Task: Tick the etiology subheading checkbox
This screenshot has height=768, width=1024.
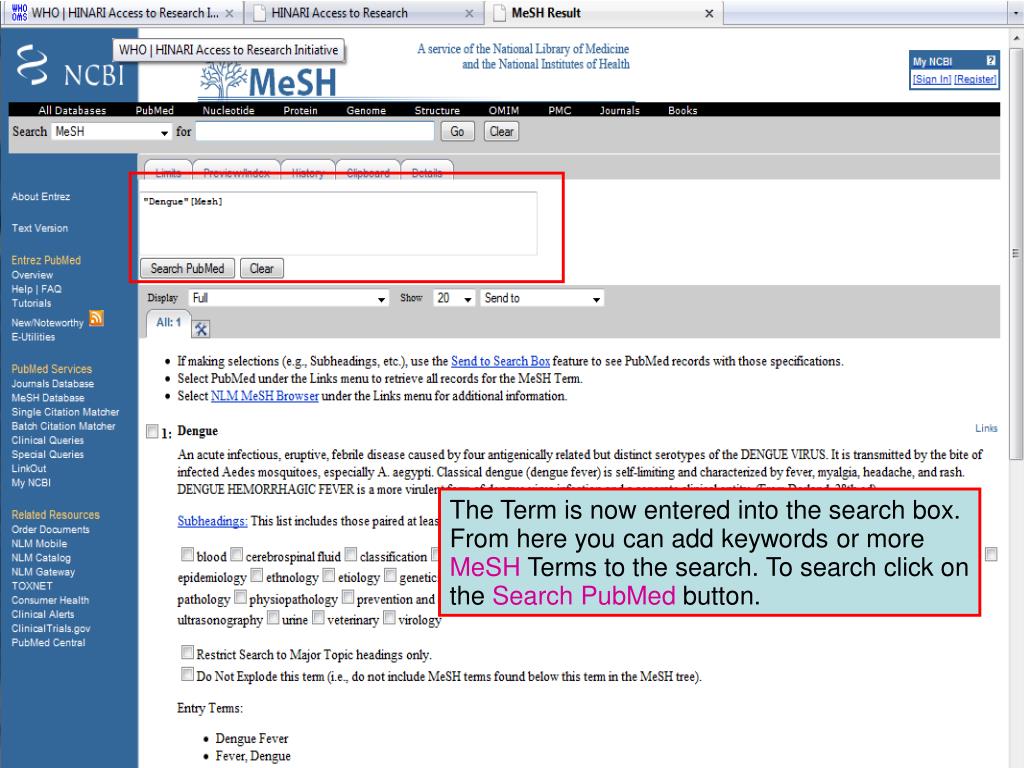Action: tap(328, 575)
